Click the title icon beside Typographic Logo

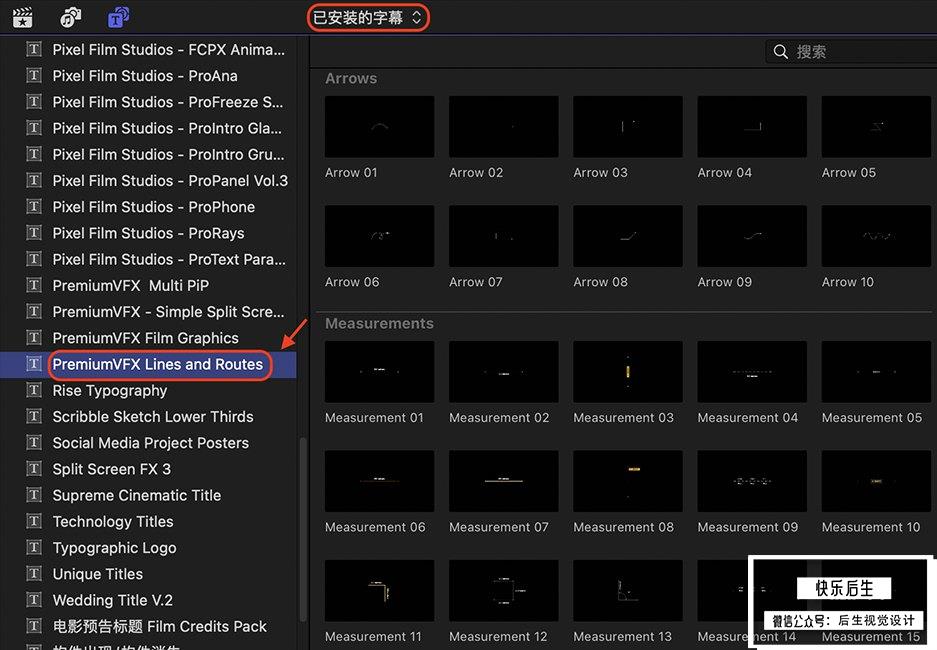[x=34, y=547]
